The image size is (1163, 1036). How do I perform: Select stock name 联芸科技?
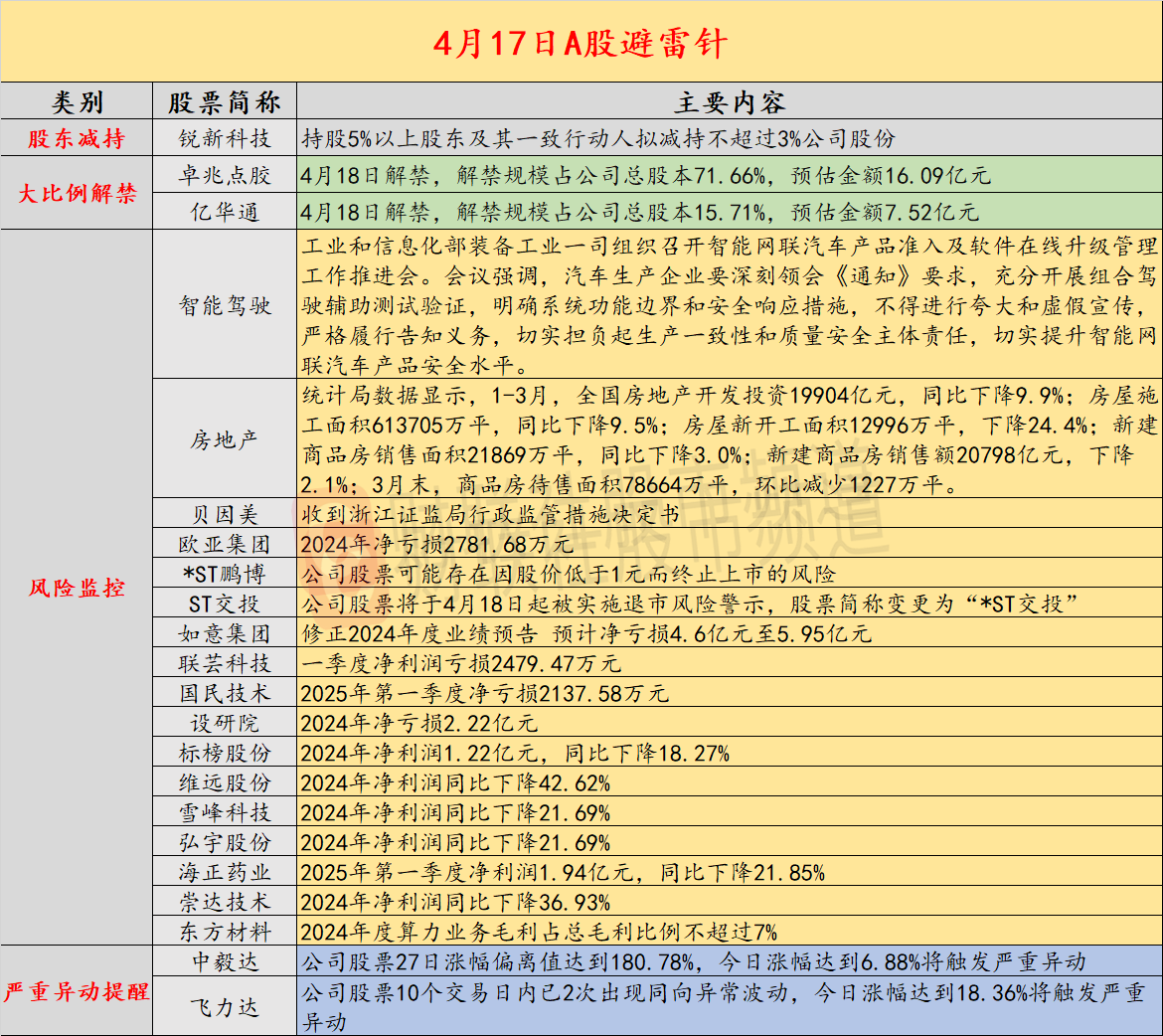(x=225, y=663)
